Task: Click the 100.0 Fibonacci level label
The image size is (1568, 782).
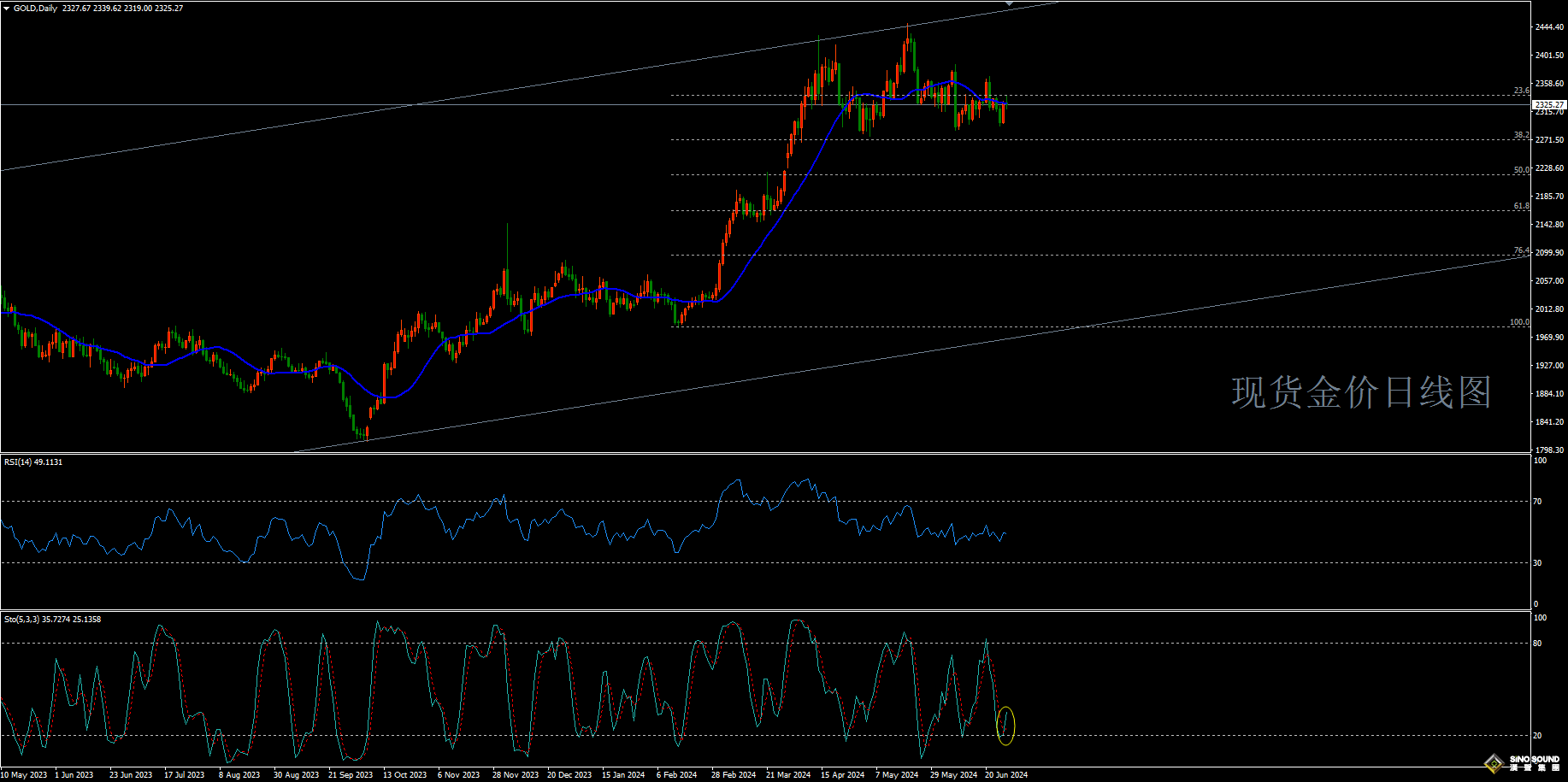Action: [1519, 322]
